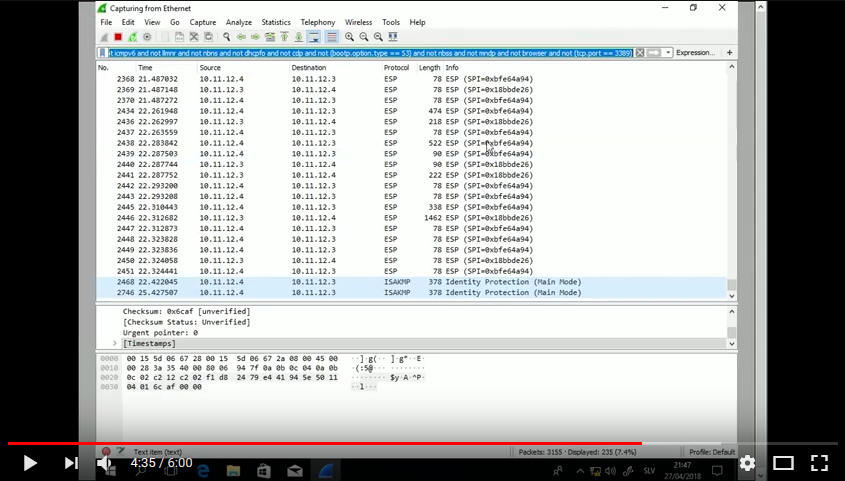Screen dimensions: 845x481
Task: Click packet list scrollbar down arrow
Action: (x=731, y=296)
